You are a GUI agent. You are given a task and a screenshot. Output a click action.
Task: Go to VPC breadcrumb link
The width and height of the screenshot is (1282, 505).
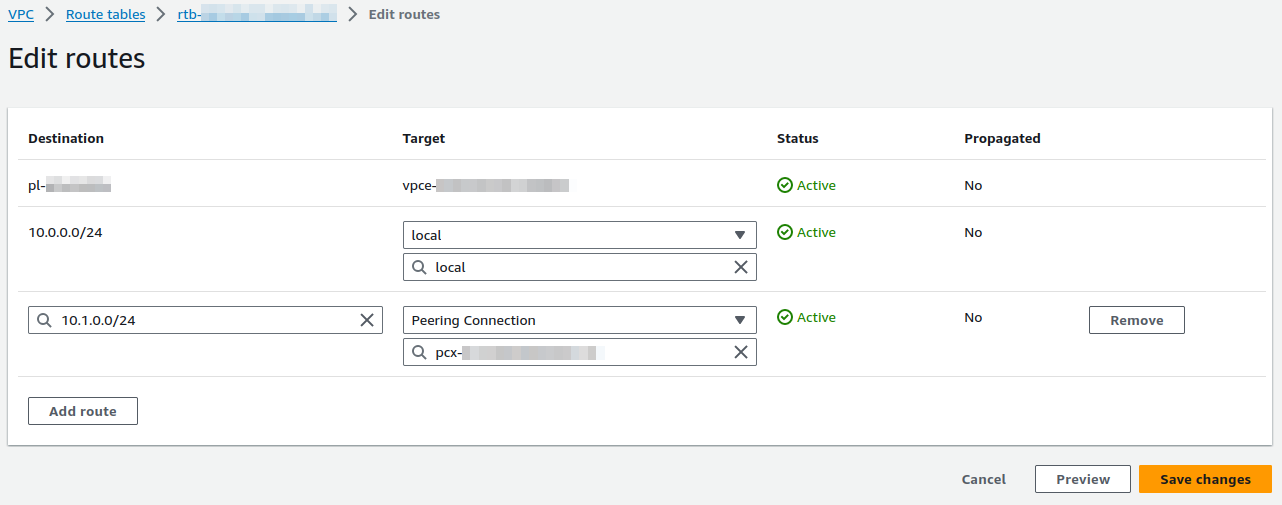(21, 15)
